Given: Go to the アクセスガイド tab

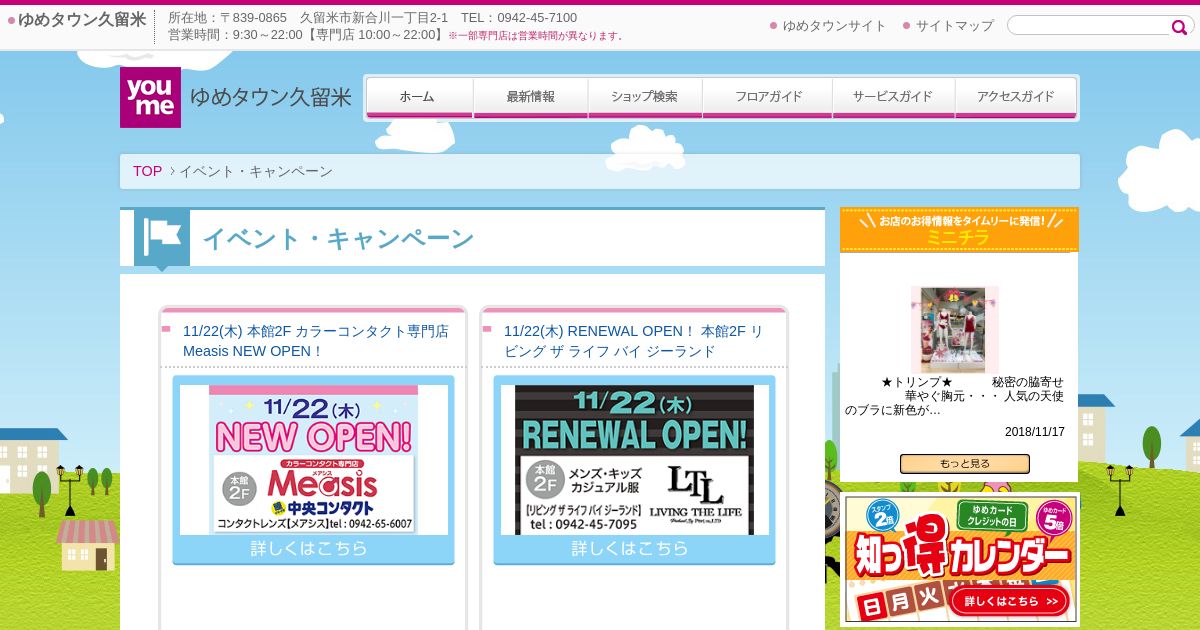Looking at the screenshot, I should [x=1016, y=98].
